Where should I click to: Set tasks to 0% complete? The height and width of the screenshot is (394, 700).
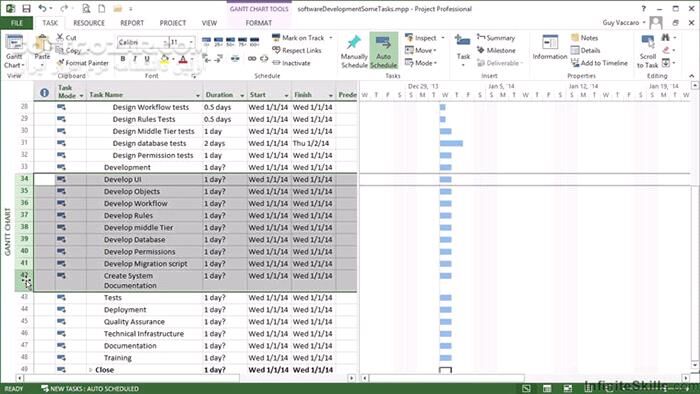pyautogui.click(x=206, y=42)
